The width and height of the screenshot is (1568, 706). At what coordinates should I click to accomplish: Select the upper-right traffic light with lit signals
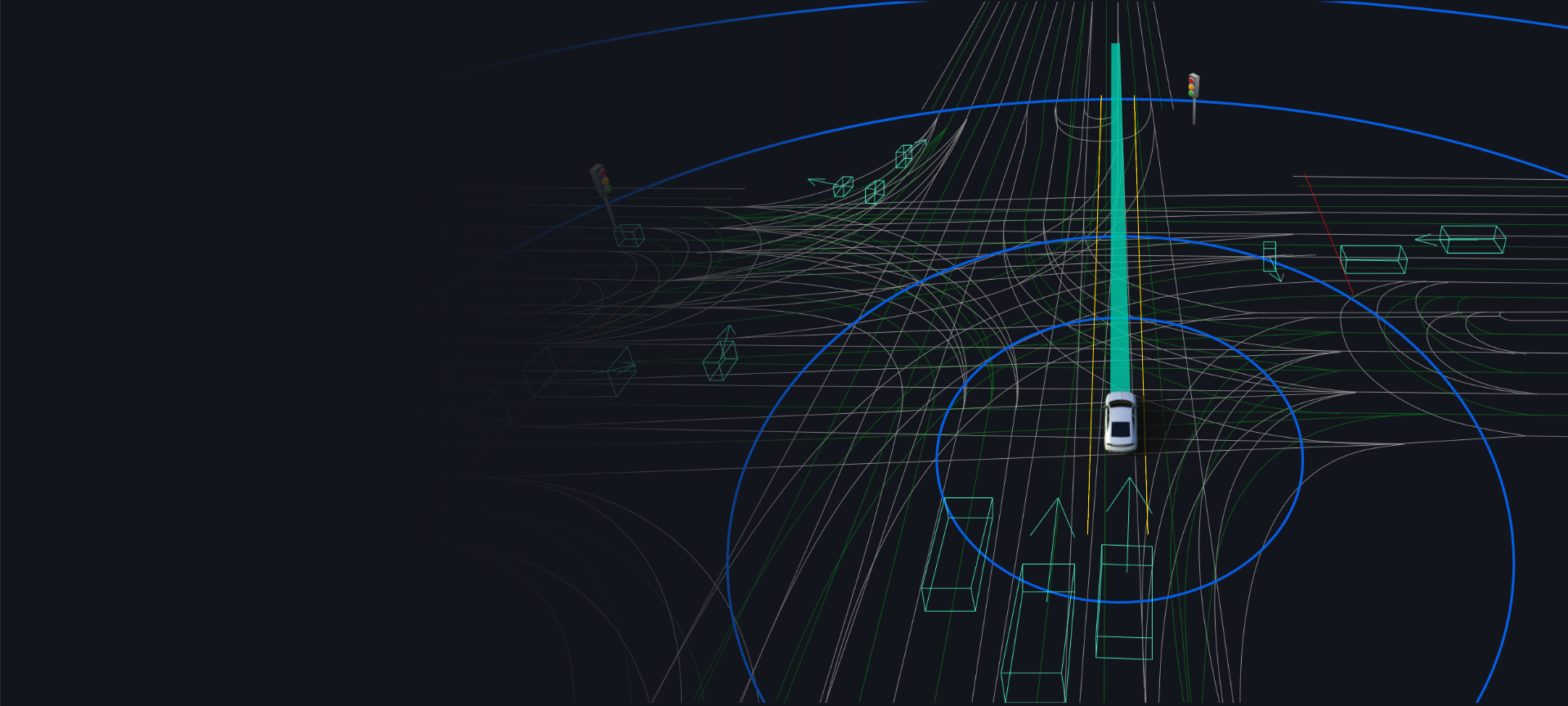coord(1193,88)
